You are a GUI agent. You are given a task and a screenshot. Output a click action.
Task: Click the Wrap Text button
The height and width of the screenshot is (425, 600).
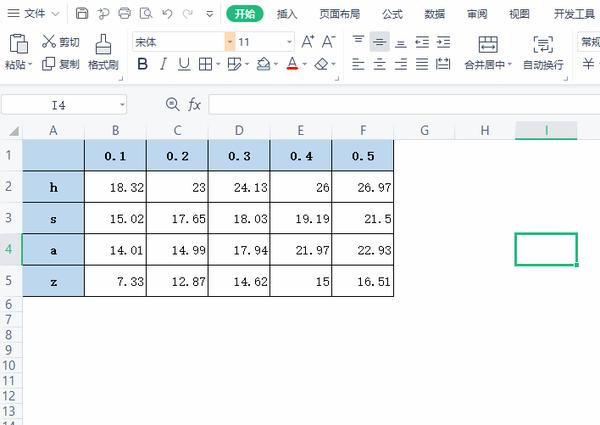click(x=543, y=52)
